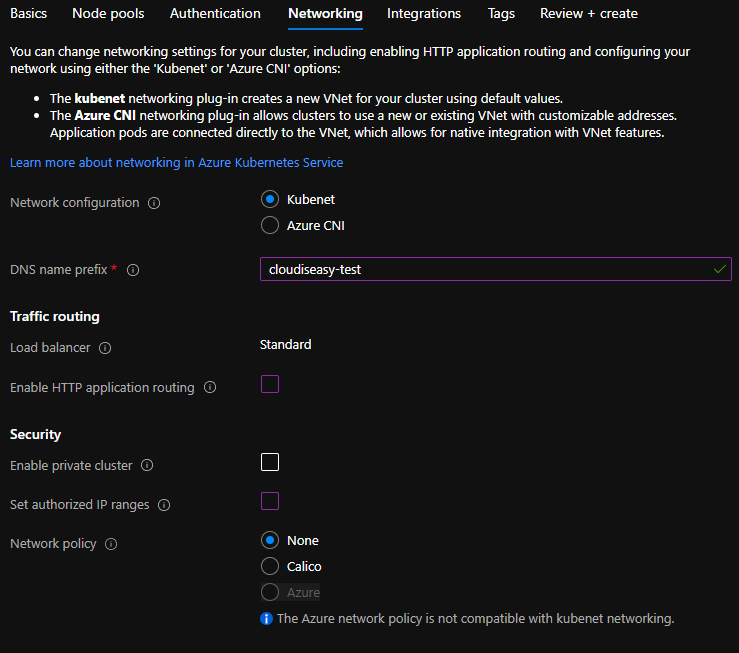Select the Networking tab
The height and width of the screenshot is (653, 739).
325,13
